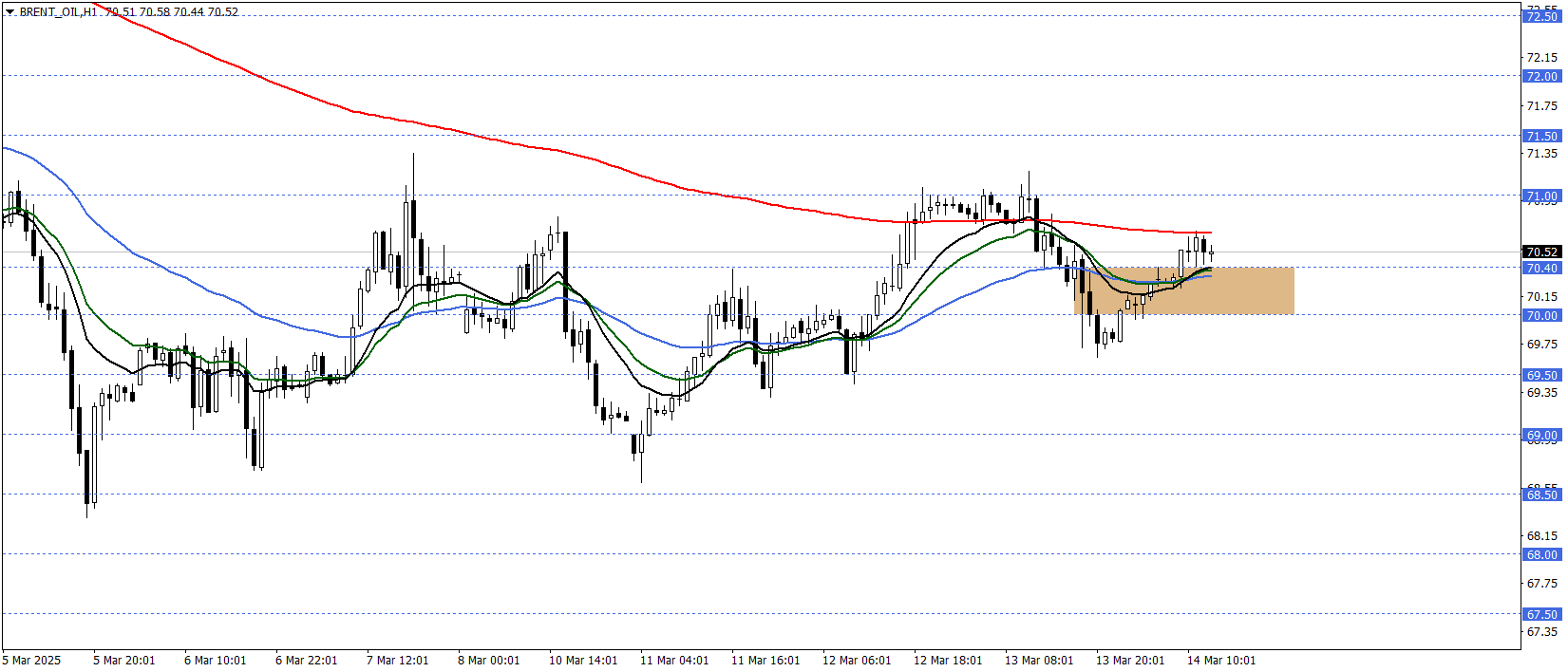Click the 13 Mar 08:01 time label
Viewport: 1568px width, 672px height.
tap(1039, 661)
